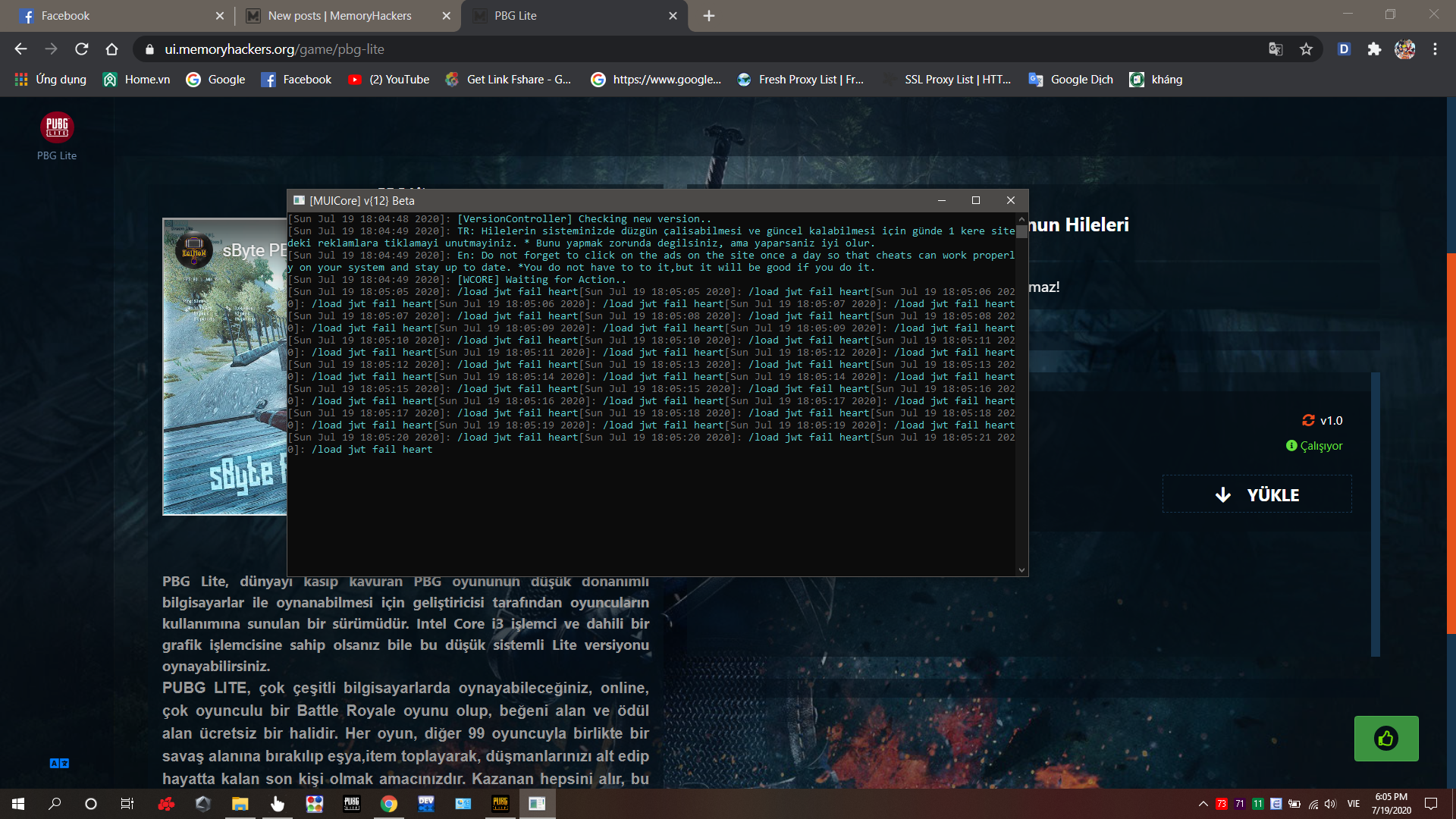Open the clock and date flyout
The width and height of the screenshot is (1456, 819).
[x=1392, y=804]
